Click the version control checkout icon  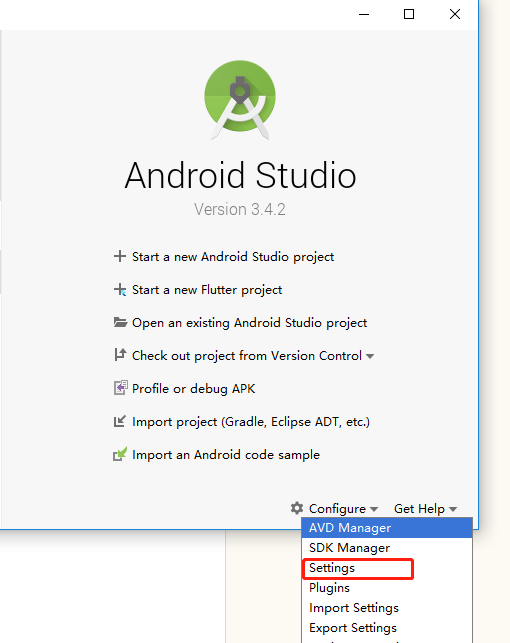click(x=120, y=355)
